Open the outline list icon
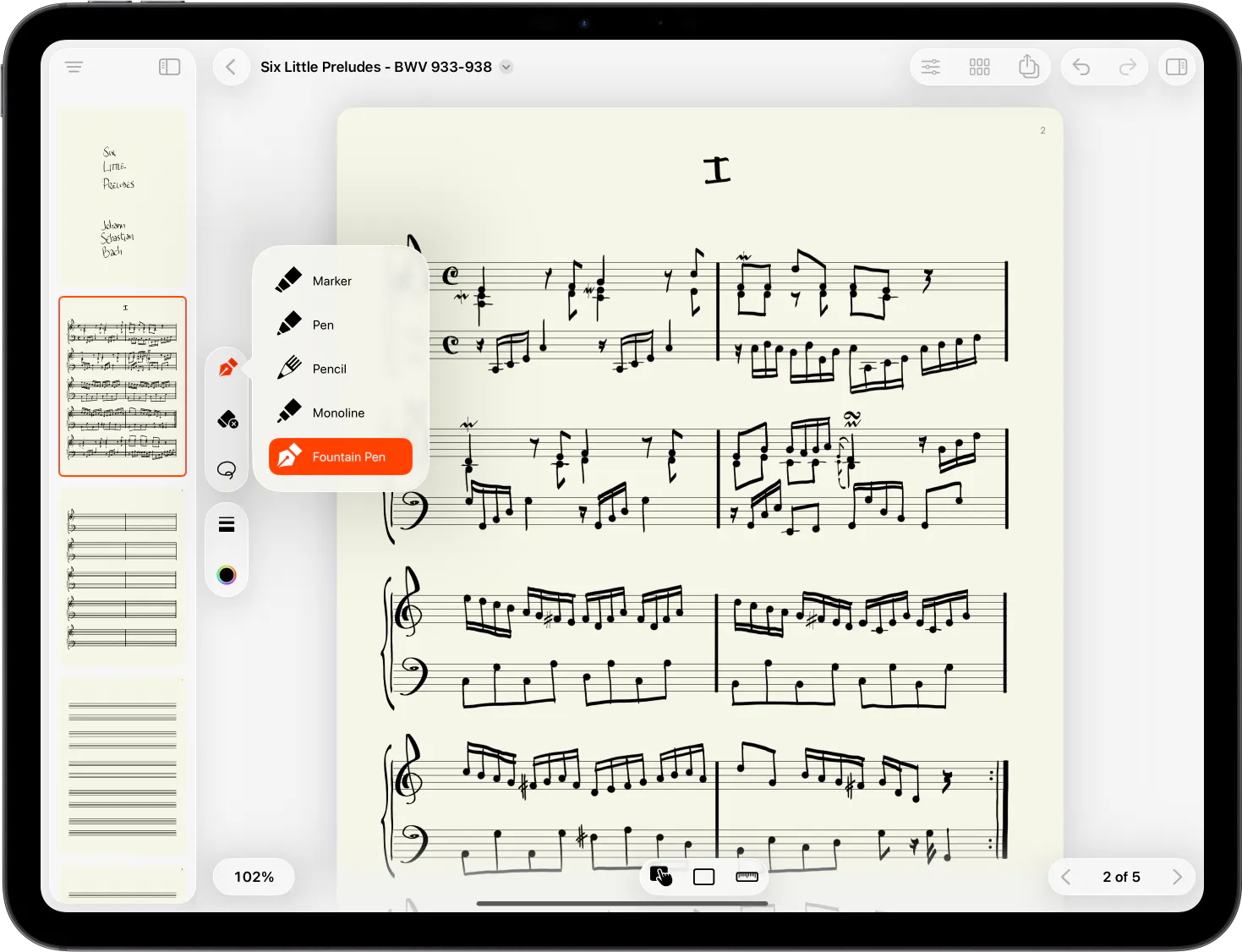This screenshot has width=1242, height=952. [74, 67]
